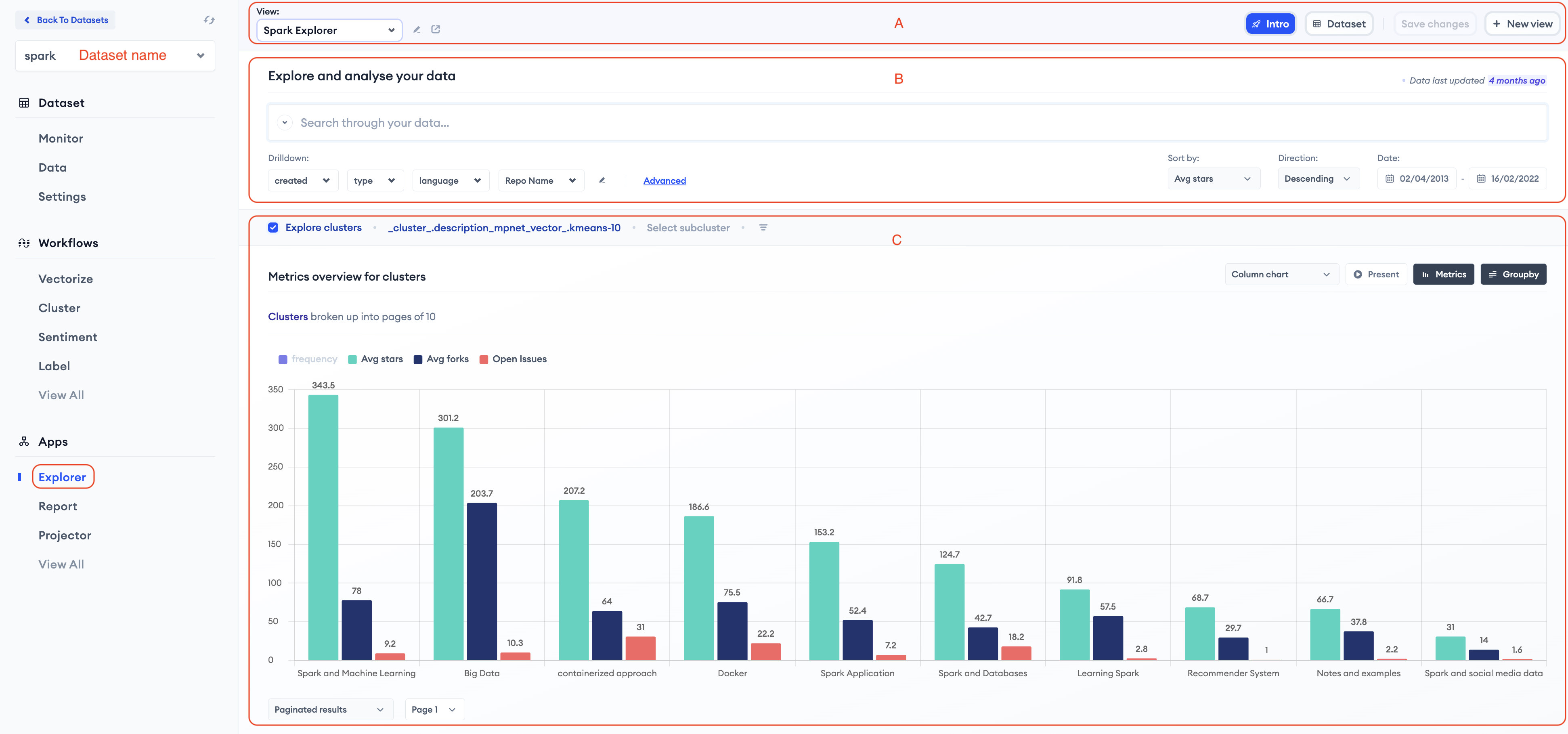Click the Advanced link

(664, 181)
